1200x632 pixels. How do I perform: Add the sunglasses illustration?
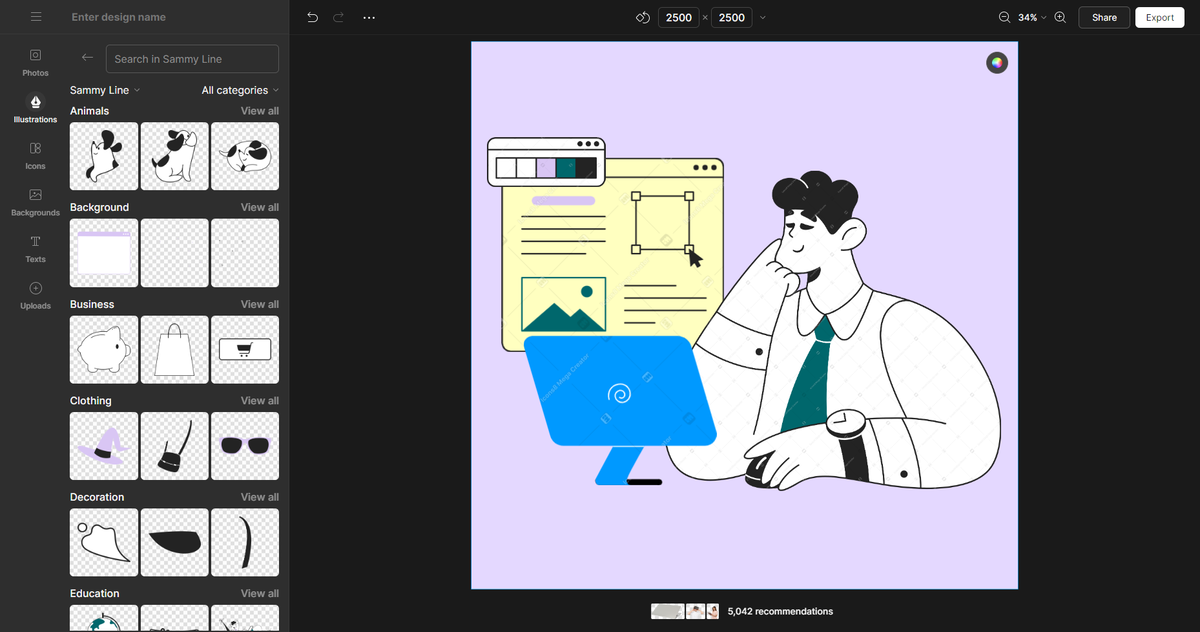(245, 446)
